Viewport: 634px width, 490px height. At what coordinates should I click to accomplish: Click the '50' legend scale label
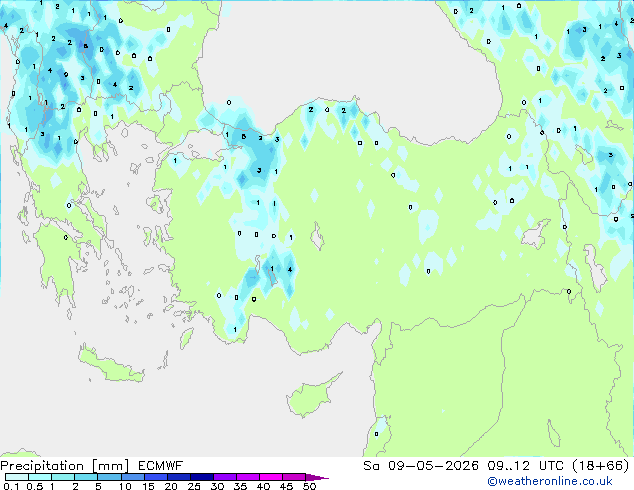click(310, 486)
